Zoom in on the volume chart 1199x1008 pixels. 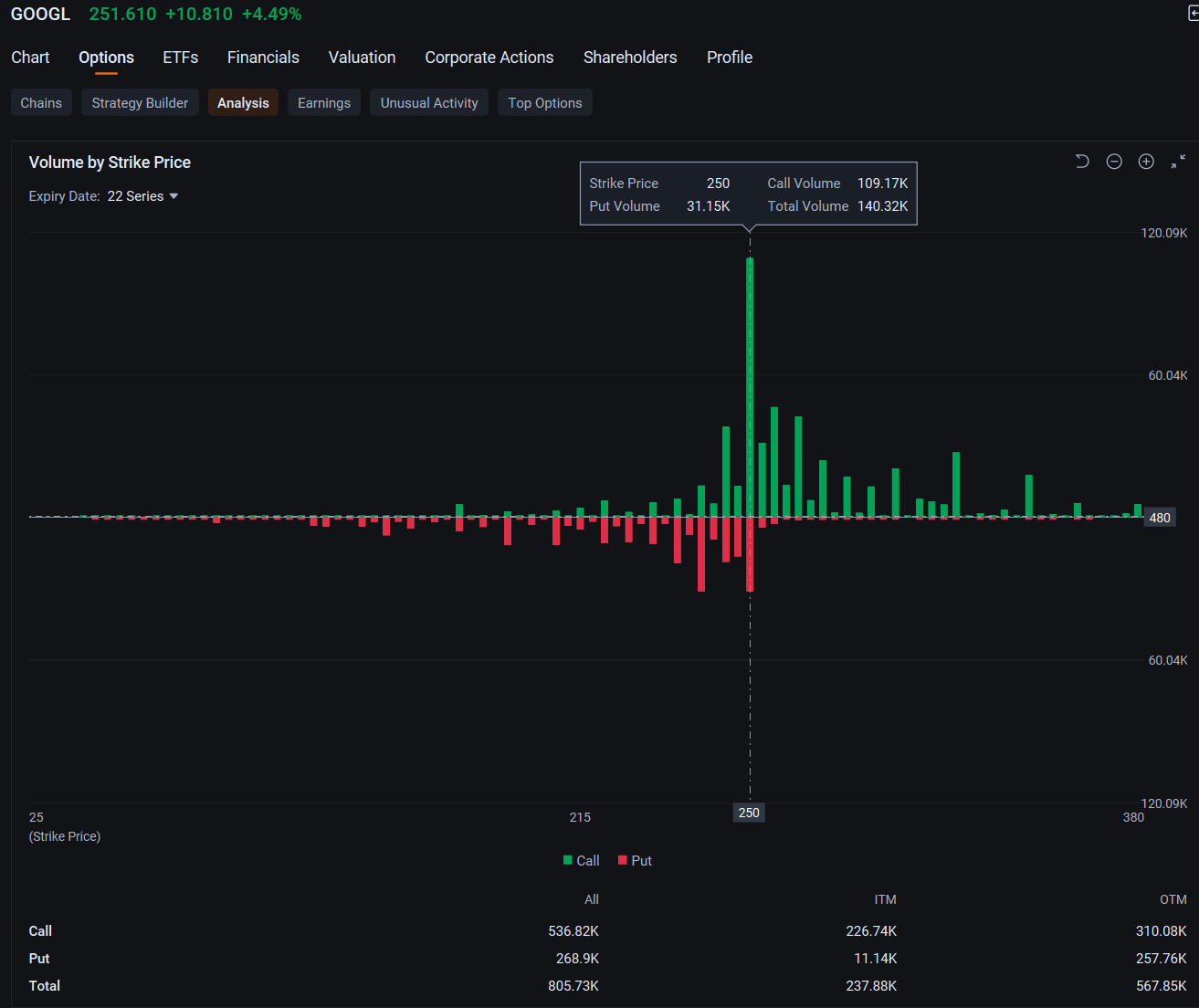point(1146,161)
